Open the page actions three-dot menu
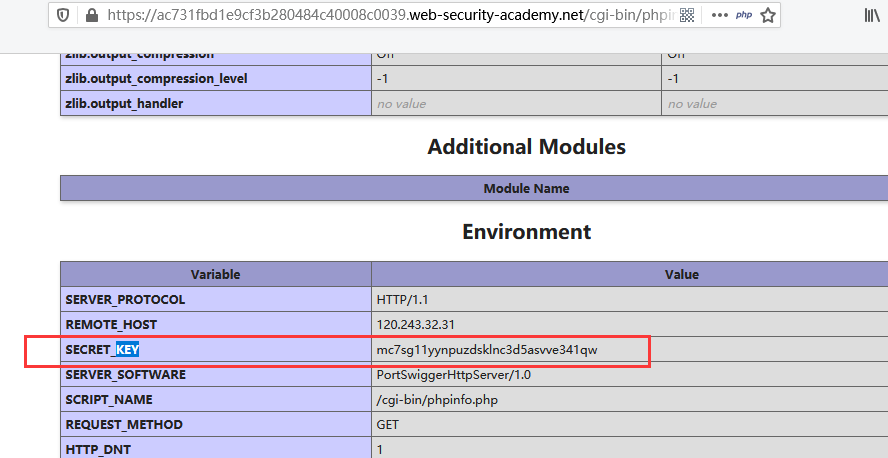 click(720, 15)
